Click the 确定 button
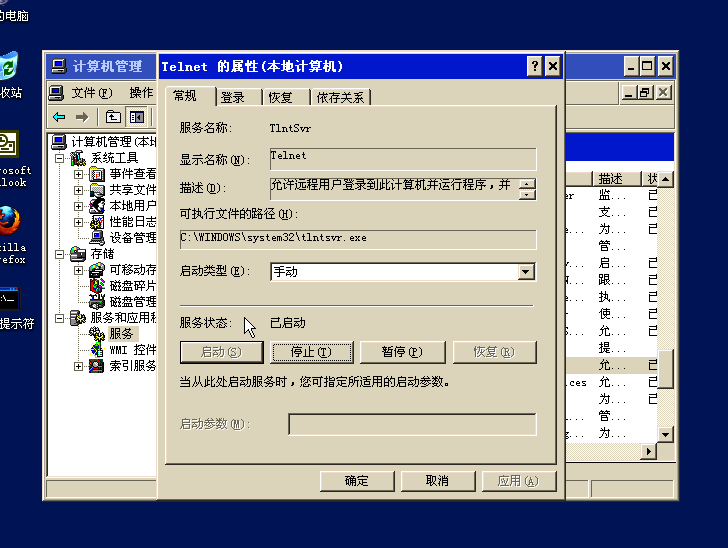Image resolution: width=728 pixels, height=548 pixels. (357, 481)
